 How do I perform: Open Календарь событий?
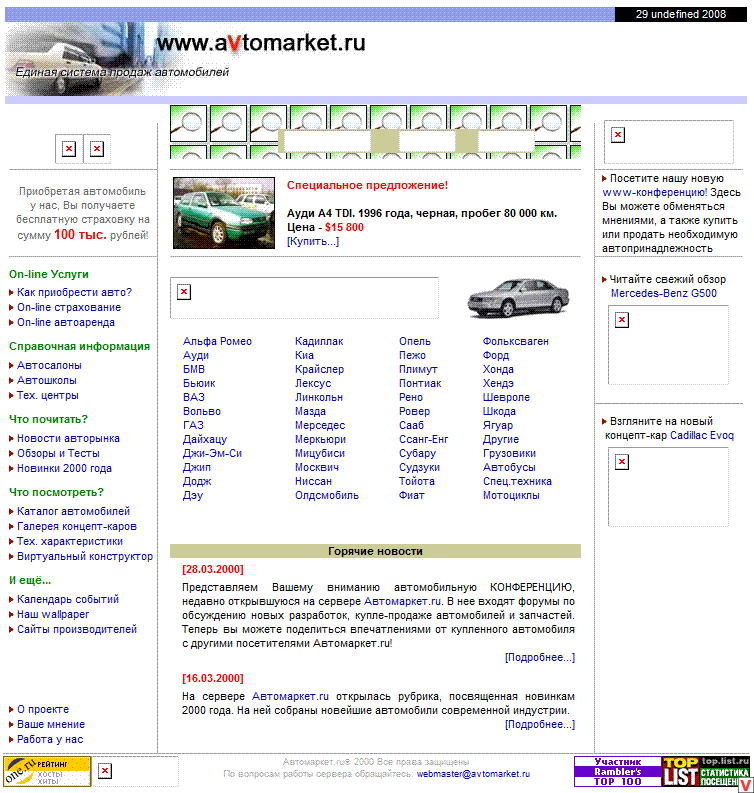[68, 599]
